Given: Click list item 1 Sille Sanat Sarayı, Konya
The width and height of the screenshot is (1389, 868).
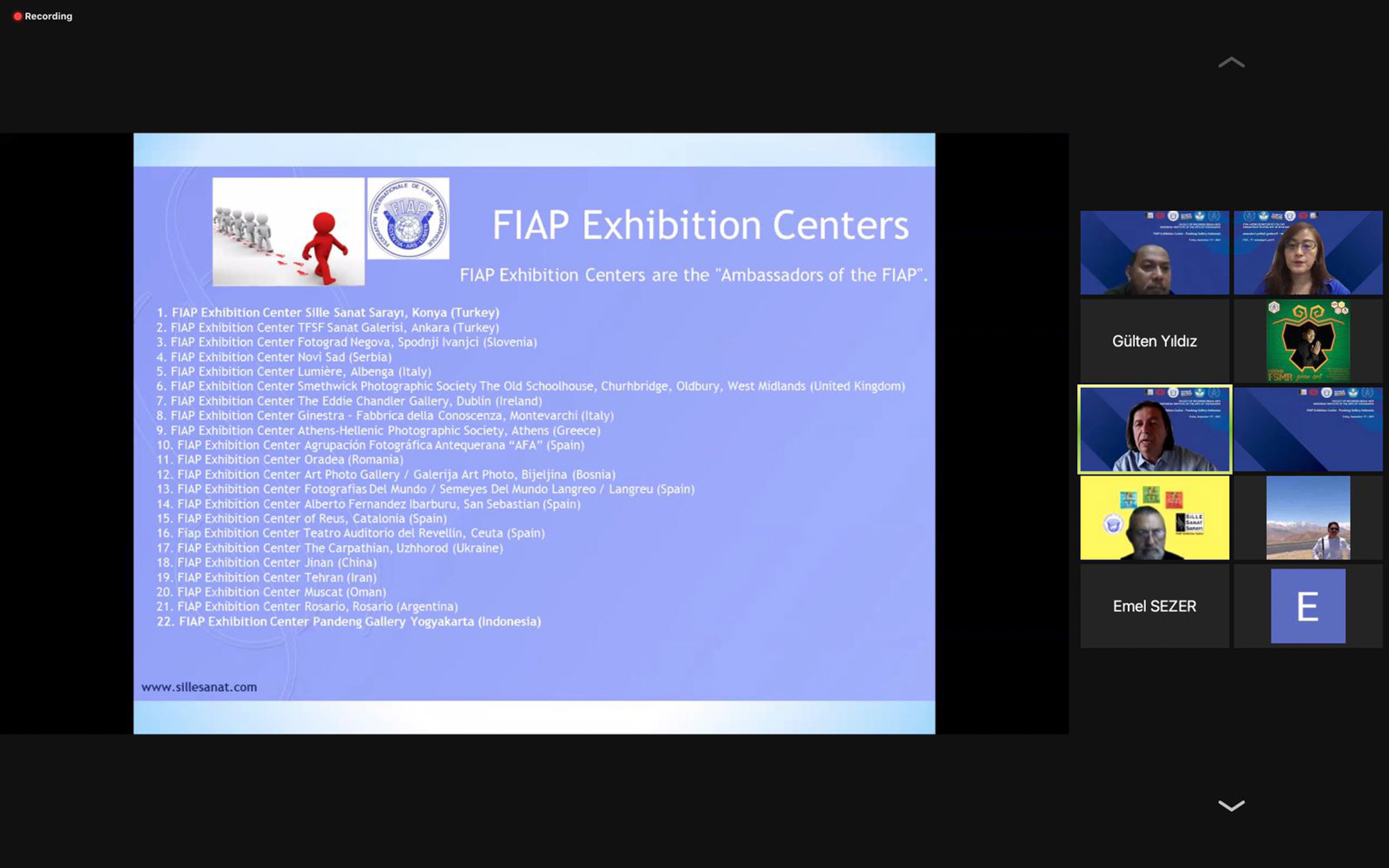Looking at the screenshot, I should (328, 312).
